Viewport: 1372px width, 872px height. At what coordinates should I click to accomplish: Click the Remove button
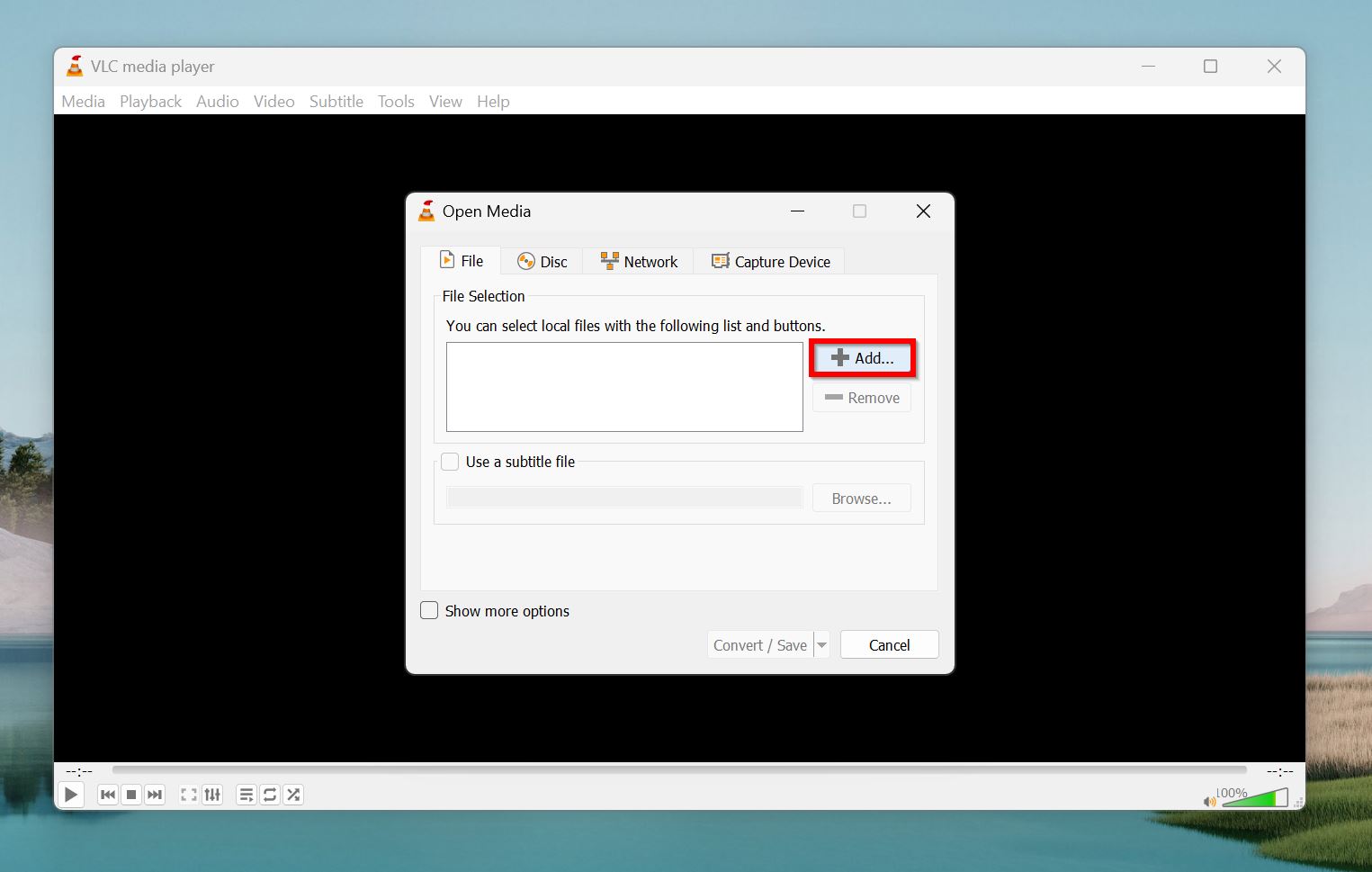coord(862,398)
